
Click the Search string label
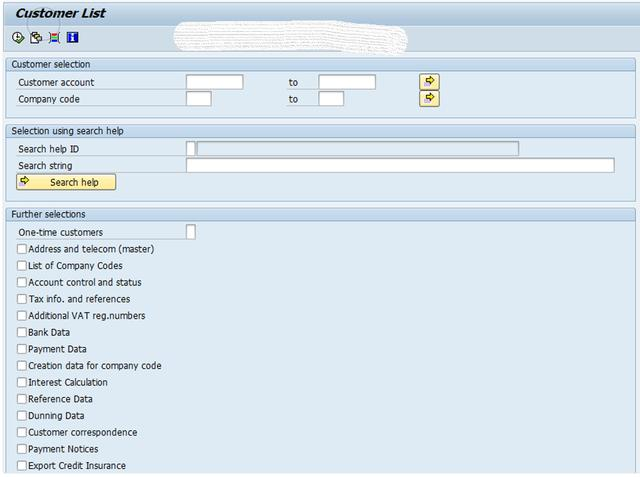coord(45,166)
